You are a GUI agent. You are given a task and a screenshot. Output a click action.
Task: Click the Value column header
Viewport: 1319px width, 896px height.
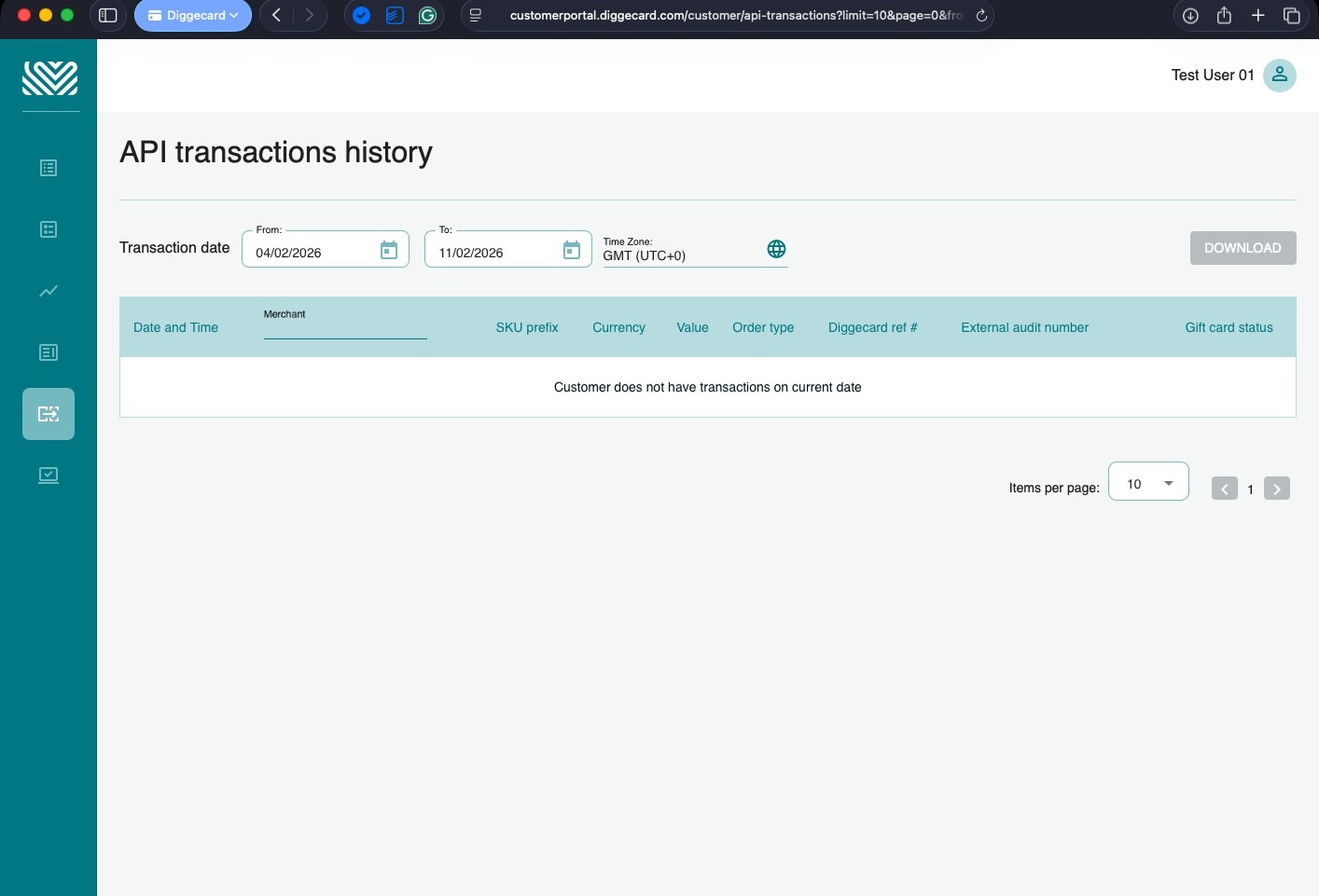692,328
